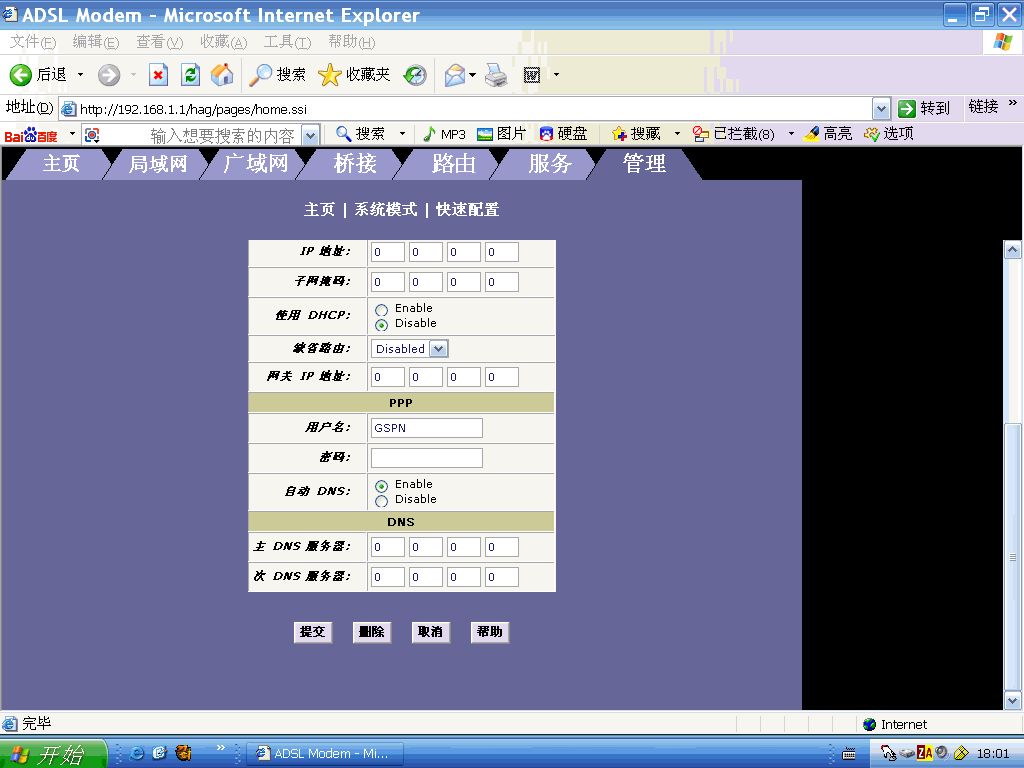Click the red Stop loading icon

pos(158,75)
